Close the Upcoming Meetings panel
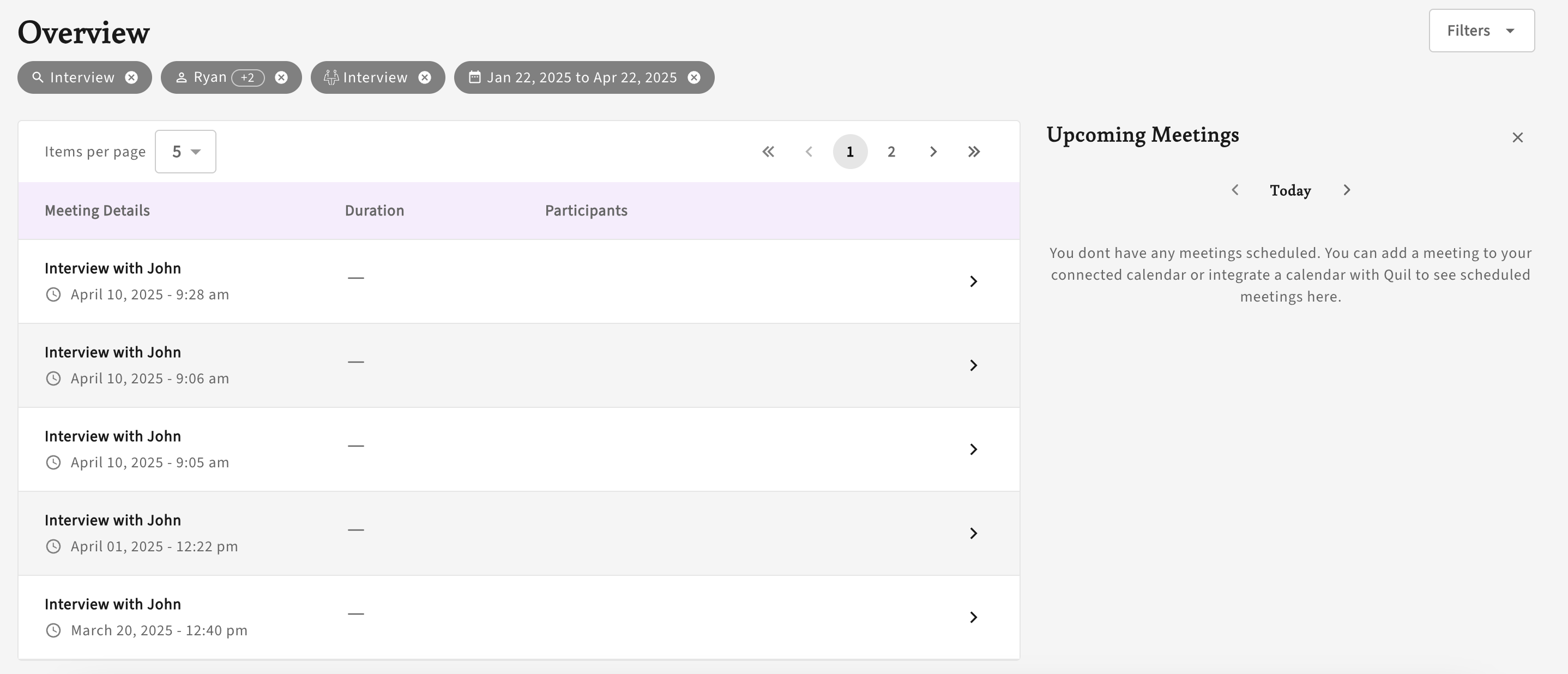This screenshot has width=1568, height=674. (x=1517, y=137)
